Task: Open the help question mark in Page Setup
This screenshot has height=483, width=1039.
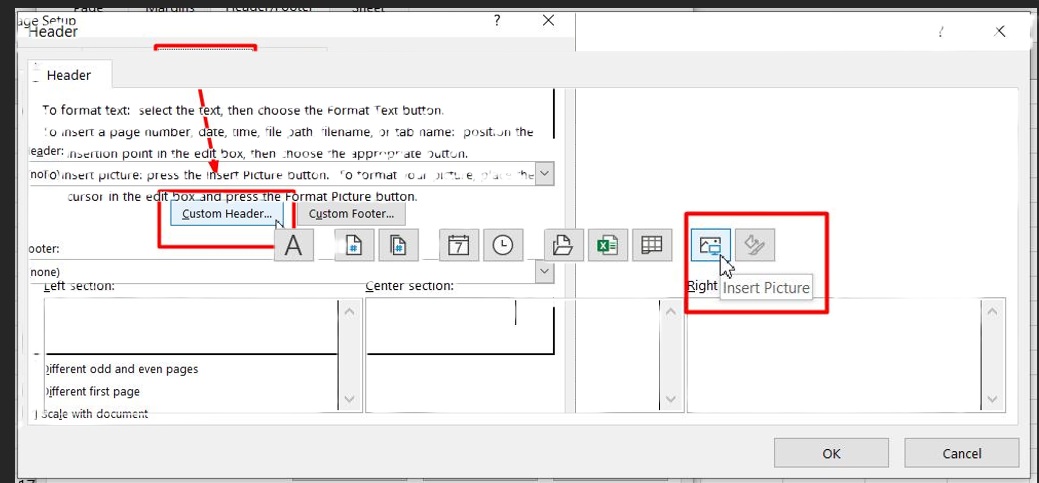Action: click(x=497, y=21)
